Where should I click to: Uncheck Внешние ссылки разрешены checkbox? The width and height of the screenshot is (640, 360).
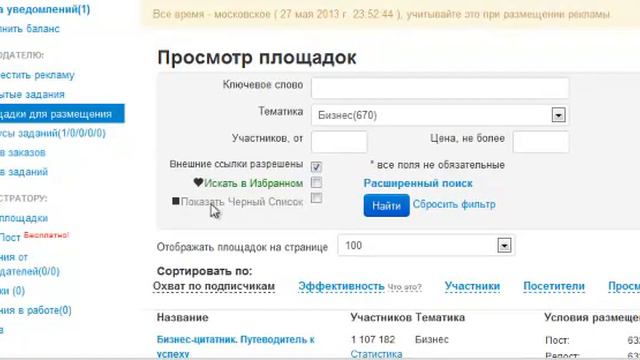click(x=316, y=167)
